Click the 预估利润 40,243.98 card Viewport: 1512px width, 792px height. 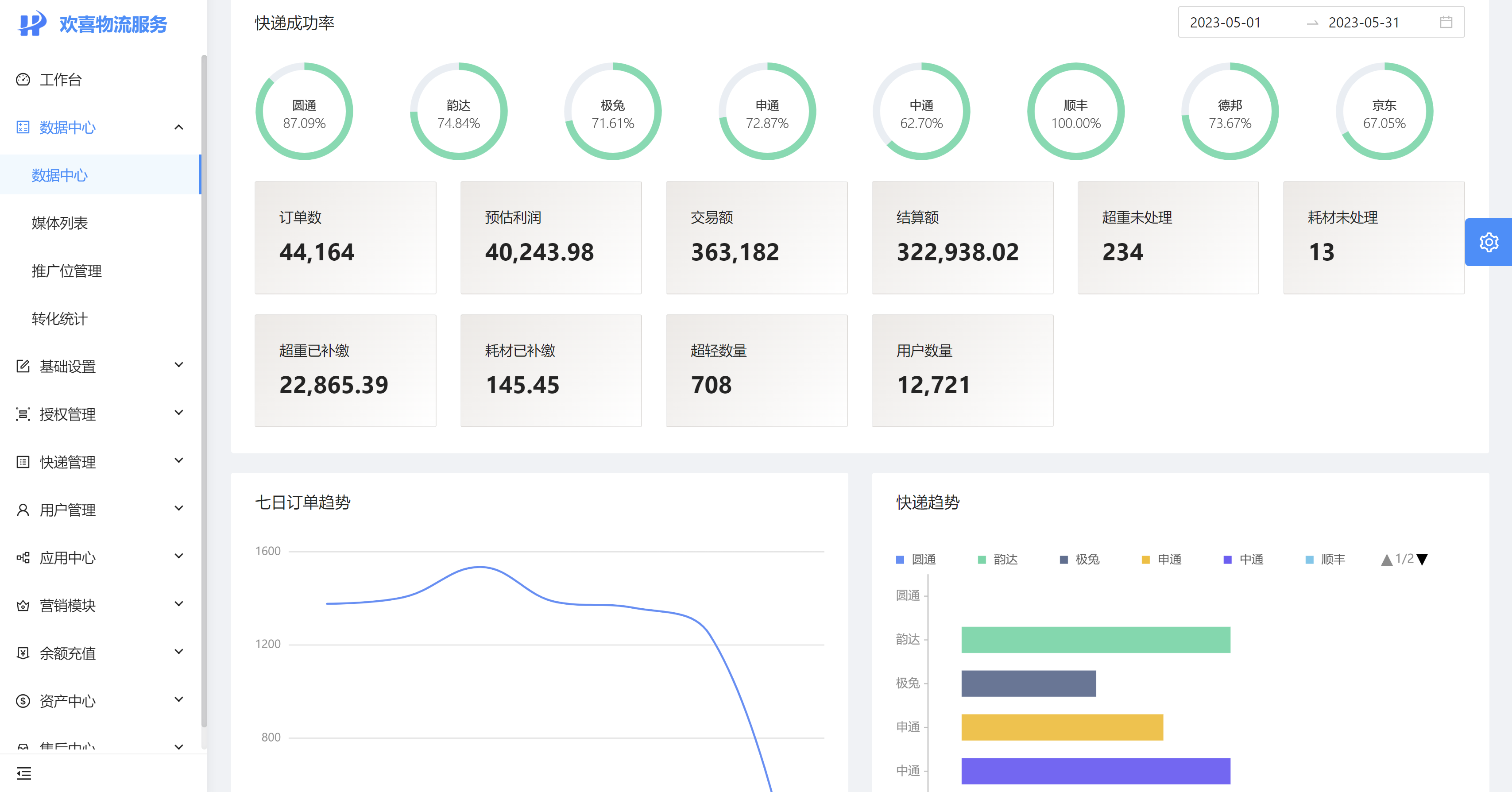[x=551, y=238]
